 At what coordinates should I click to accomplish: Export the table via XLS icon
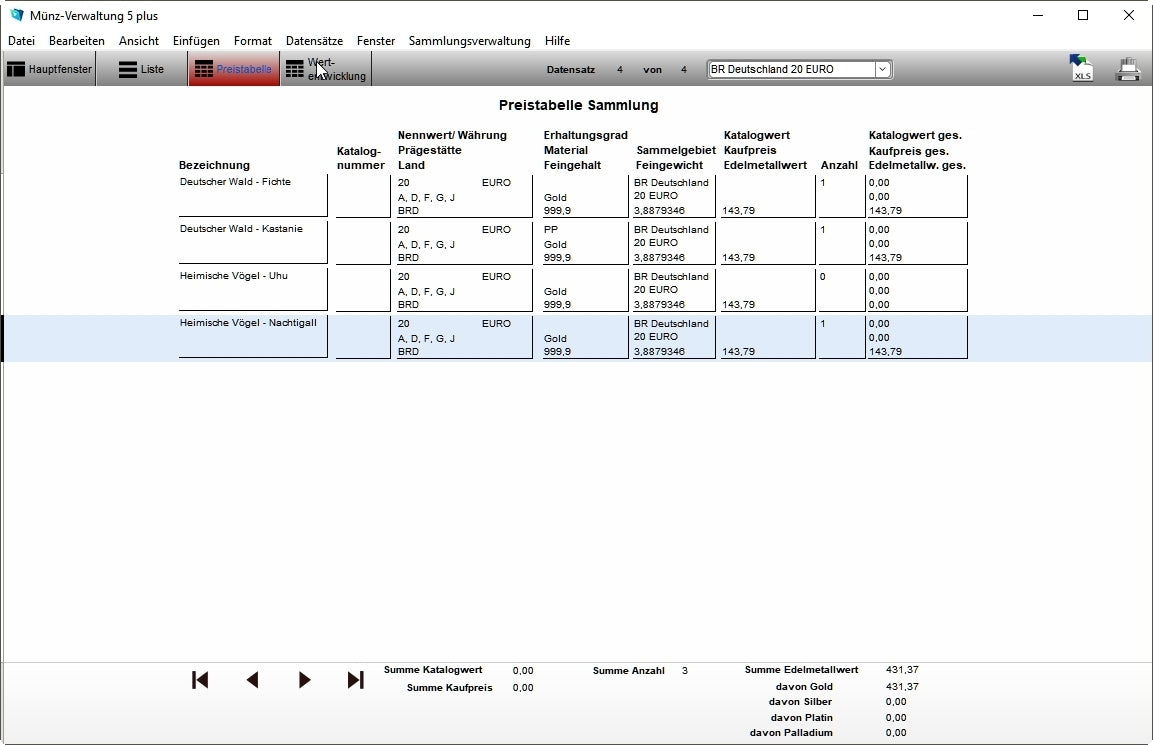1081,69
